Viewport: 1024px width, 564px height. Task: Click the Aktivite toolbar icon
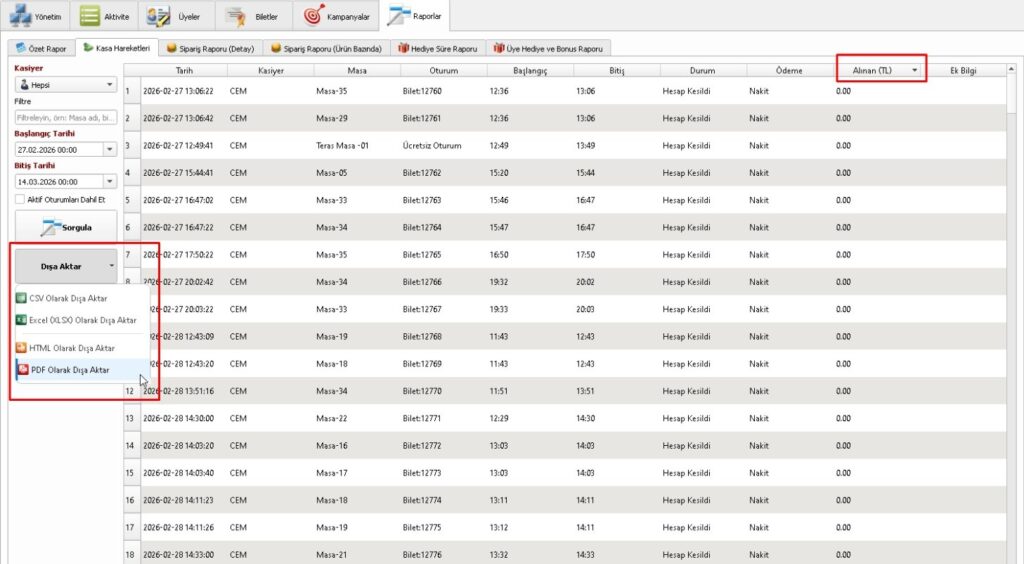tap(90, 16)
